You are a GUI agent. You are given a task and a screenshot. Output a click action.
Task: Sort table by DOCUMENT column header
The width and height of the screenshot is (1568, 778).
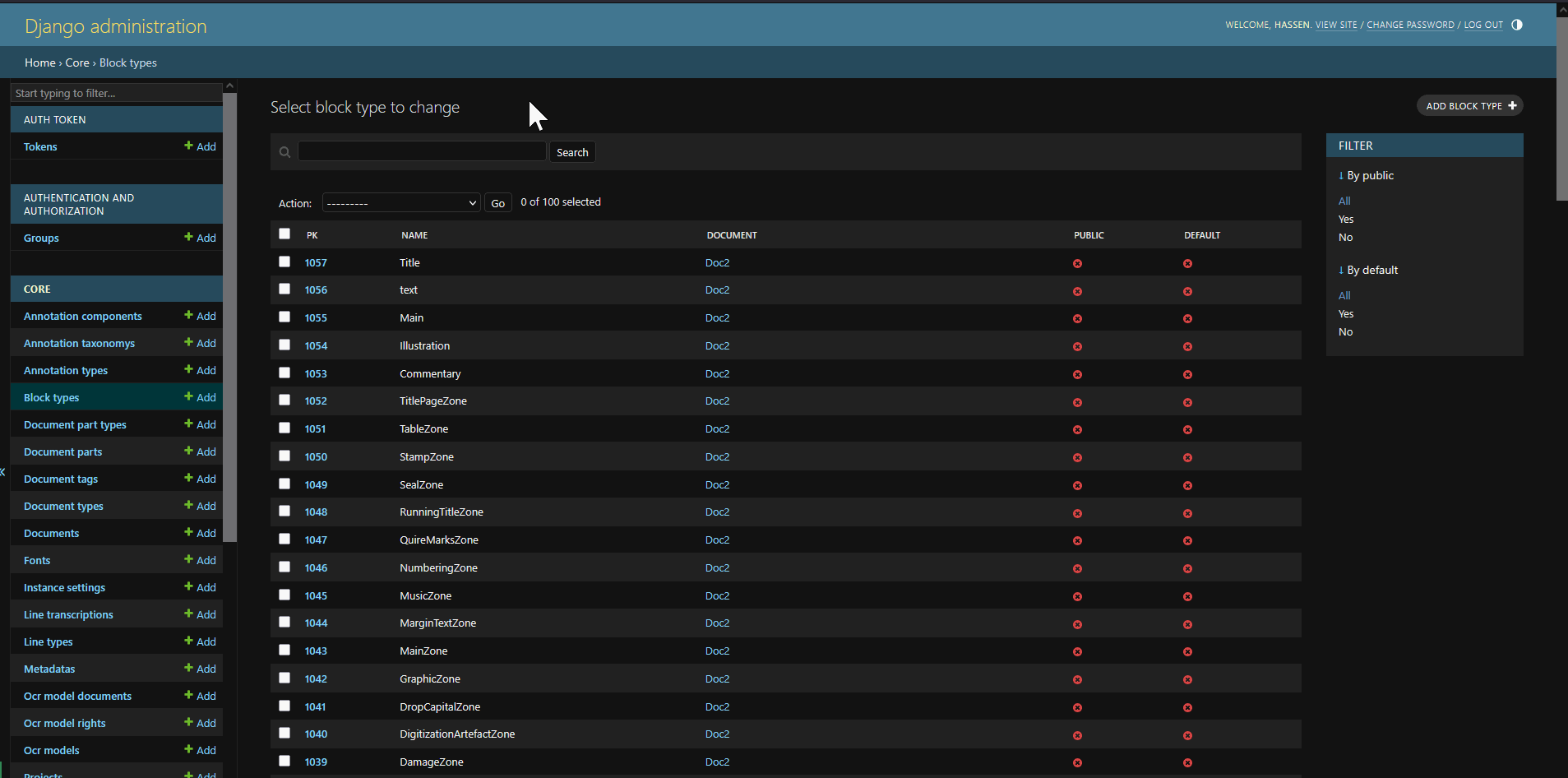pos(732,235)
